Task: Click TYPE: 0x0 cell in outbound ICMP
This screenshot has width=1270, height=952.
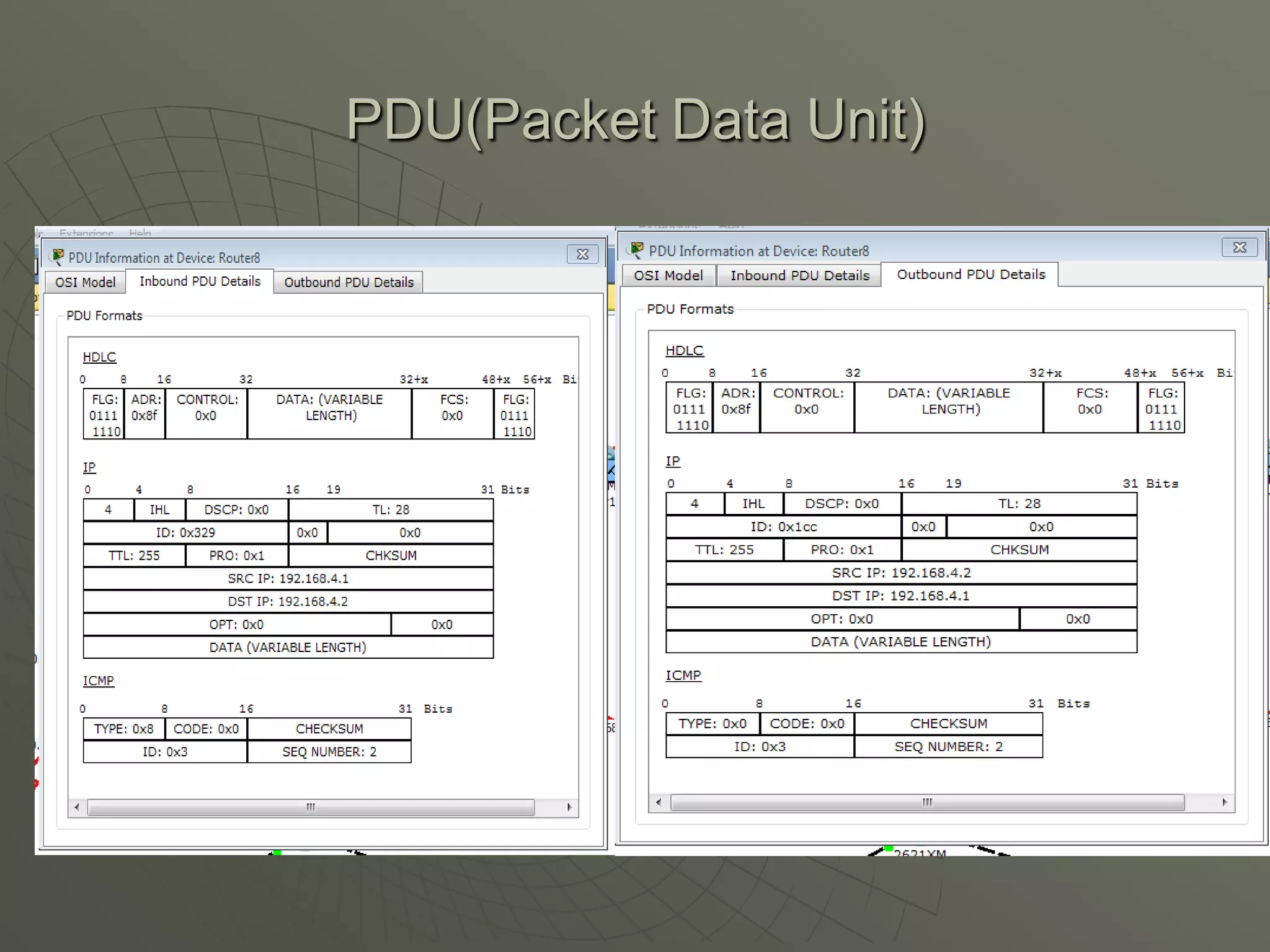Action: click(713, 724)
